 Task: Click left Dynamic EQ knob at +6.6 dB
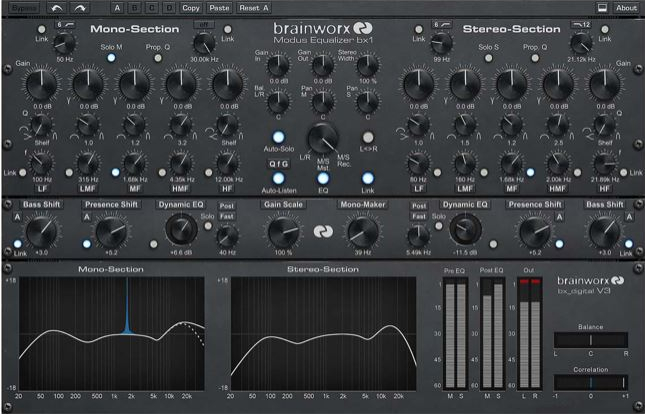[181, 228]
